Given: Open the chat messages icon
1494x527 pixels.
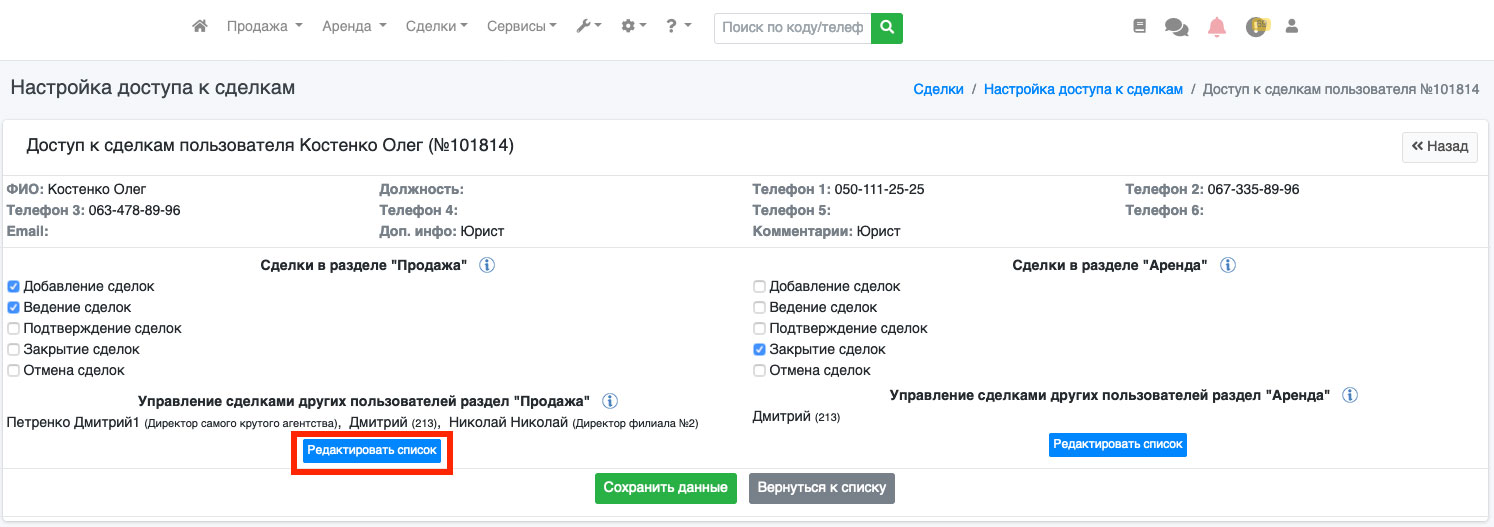Looking at the screenshot, I should [x=1176, y=28].
